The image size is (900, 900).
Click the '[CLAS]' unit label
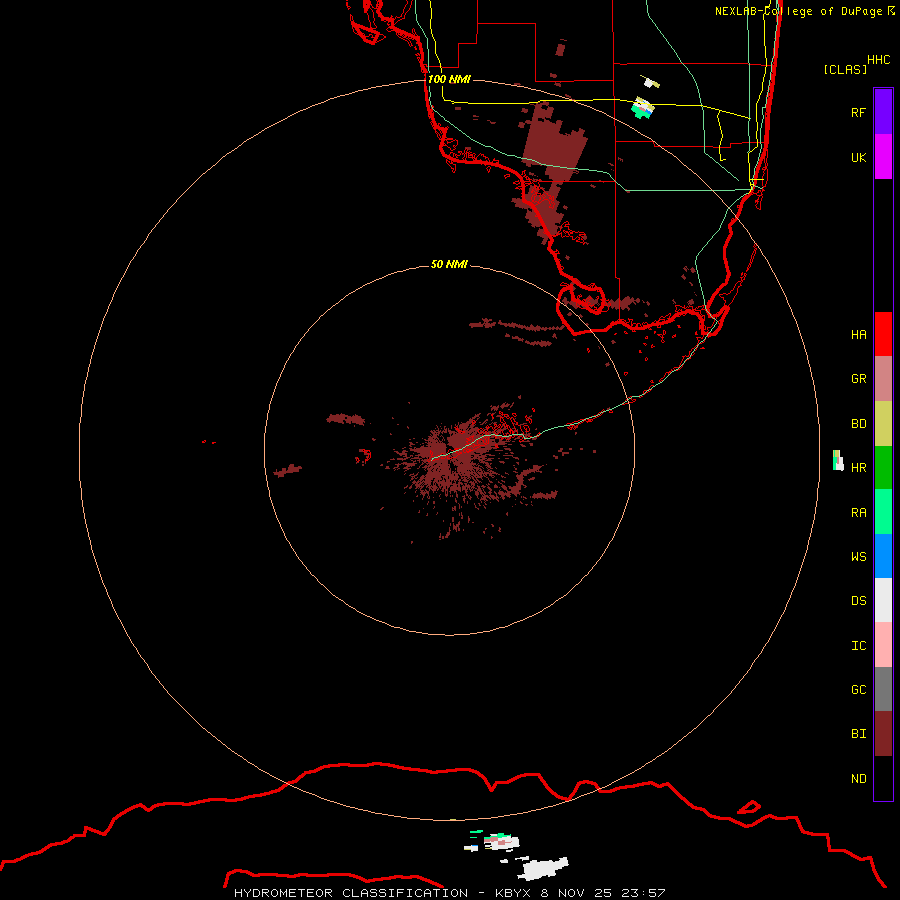(x=845, y=69)
